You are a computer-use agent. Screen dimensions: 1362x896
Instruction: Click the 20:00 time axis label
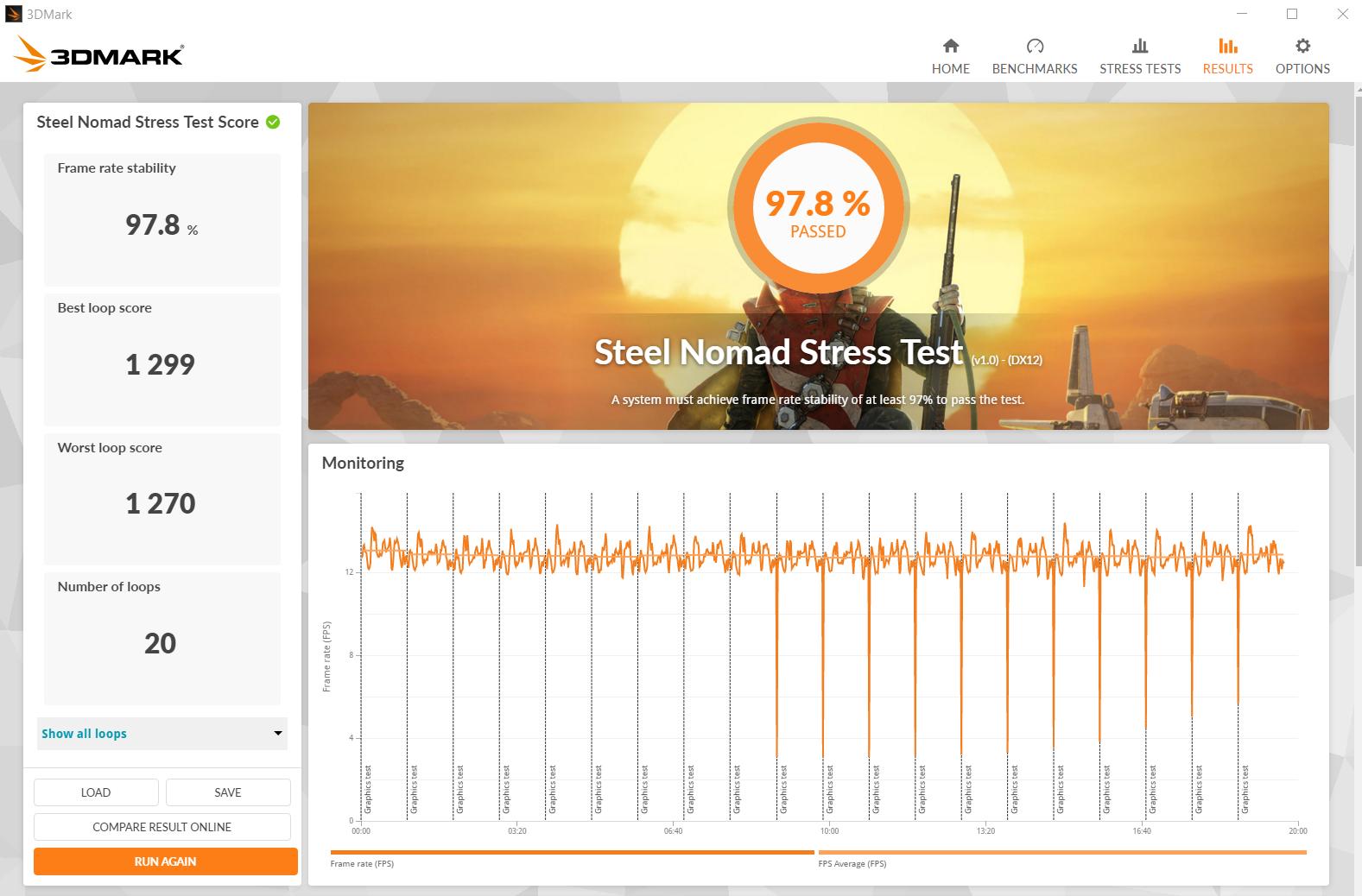1297,831
